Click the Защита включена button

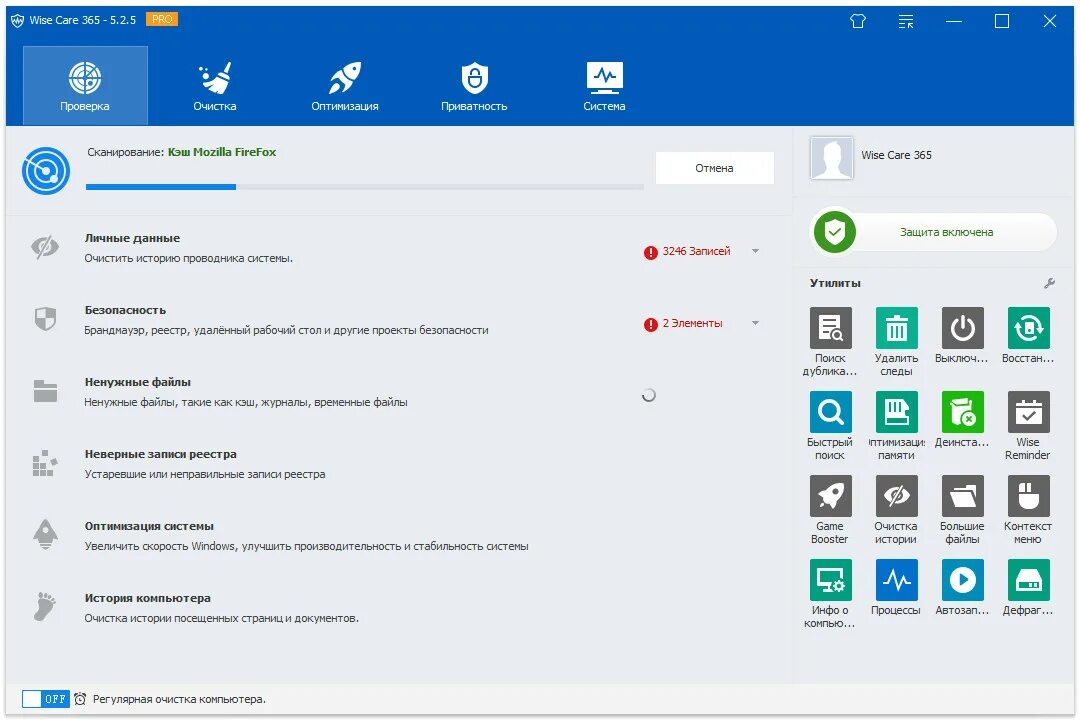pos(934,232)
